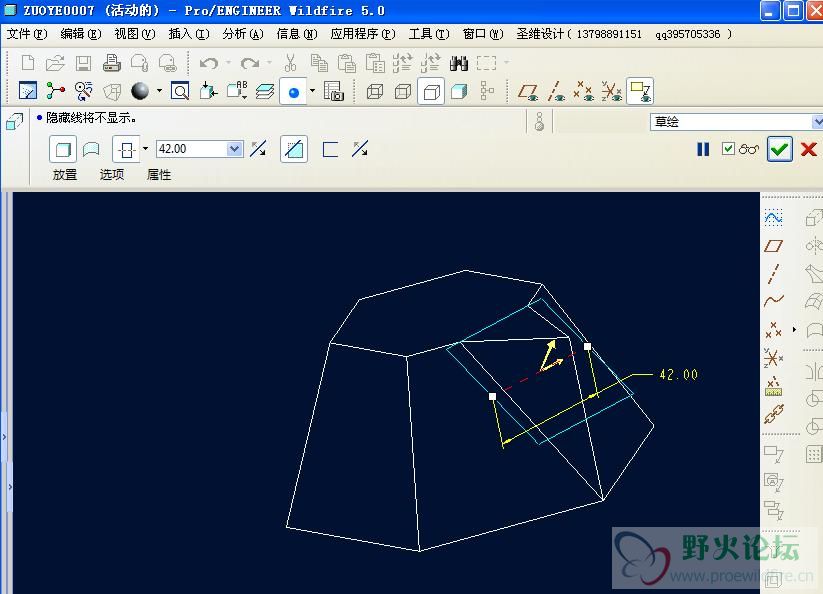823x594 pixels.
Task: Expand the Undo history arrow
Action: 228,63
